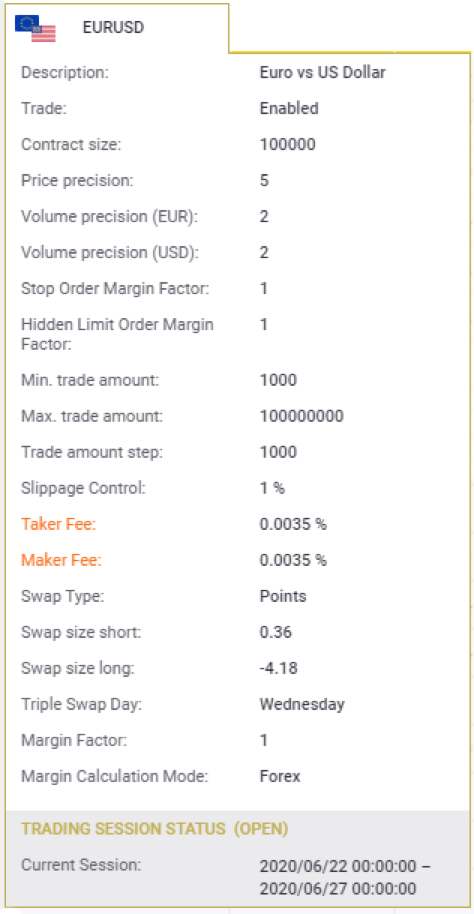Select the EURUSD symbol tab
Viewport: 474px width, 914px height.
tap(117, 28)
